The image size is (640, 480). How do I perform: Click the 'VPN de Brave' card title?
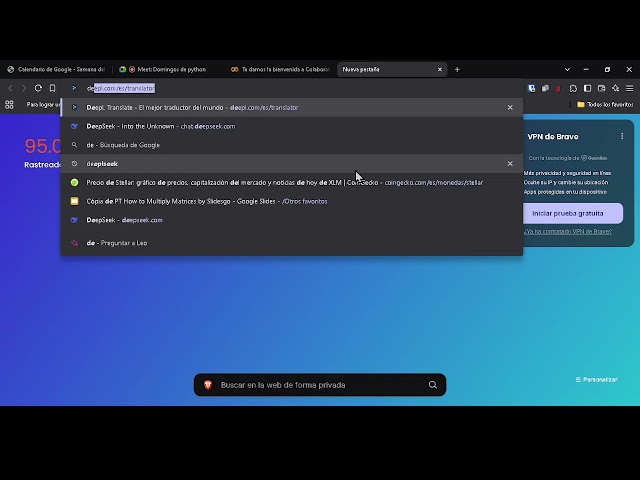tap(553, 137)
